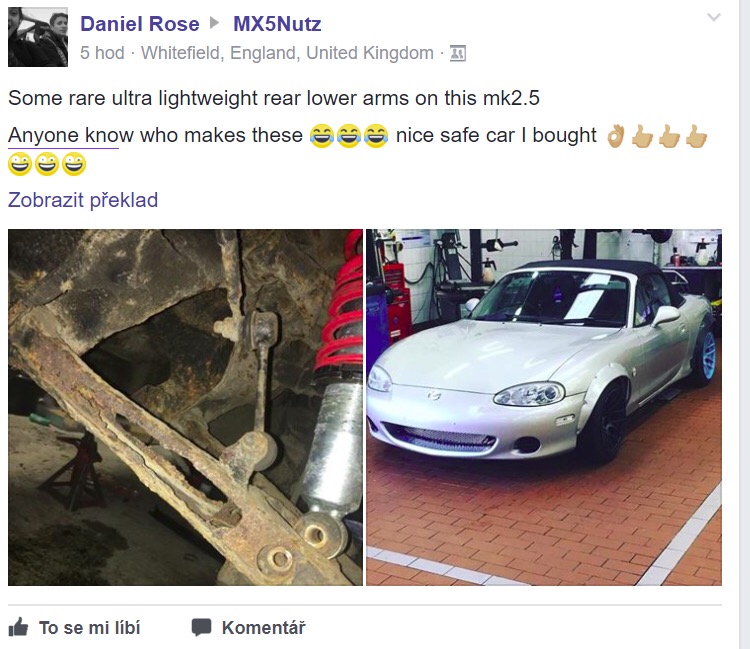Click the OK hand emoji in post

tap(616, 136)
